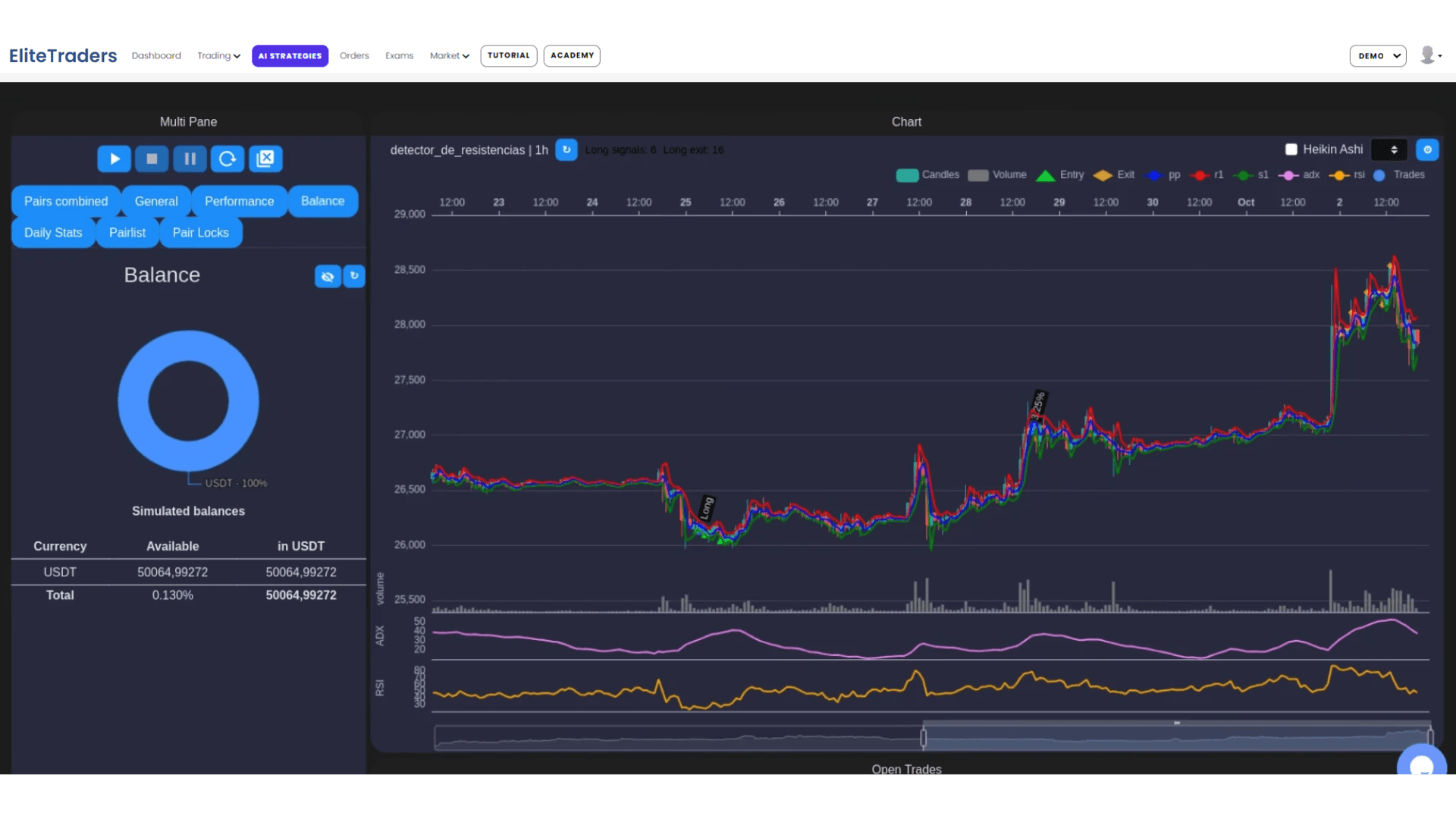Switch to General tab
The width and height of the screenshot is (1456, 819).
point(156,201)
